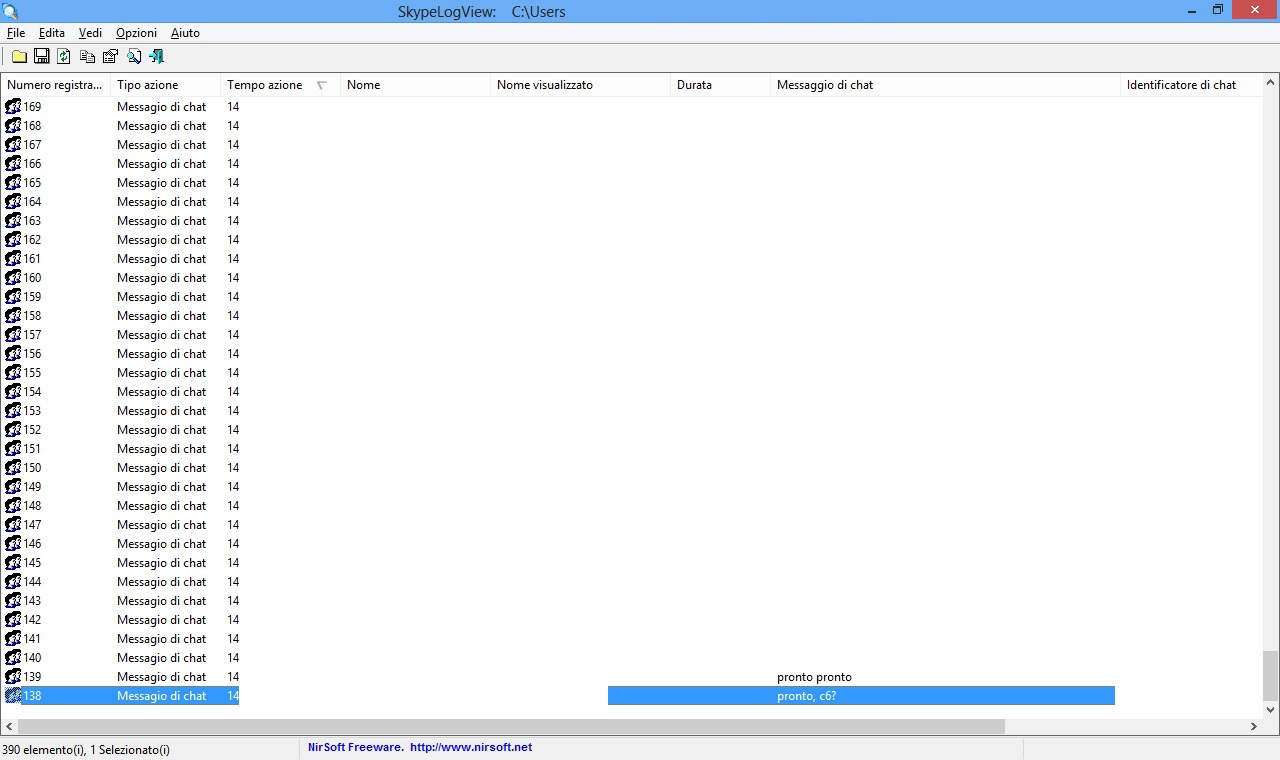This screenshot has width=1280, height=760.
Task: Select record number 152
Action: pyautogui.click(x=32, y=429)
